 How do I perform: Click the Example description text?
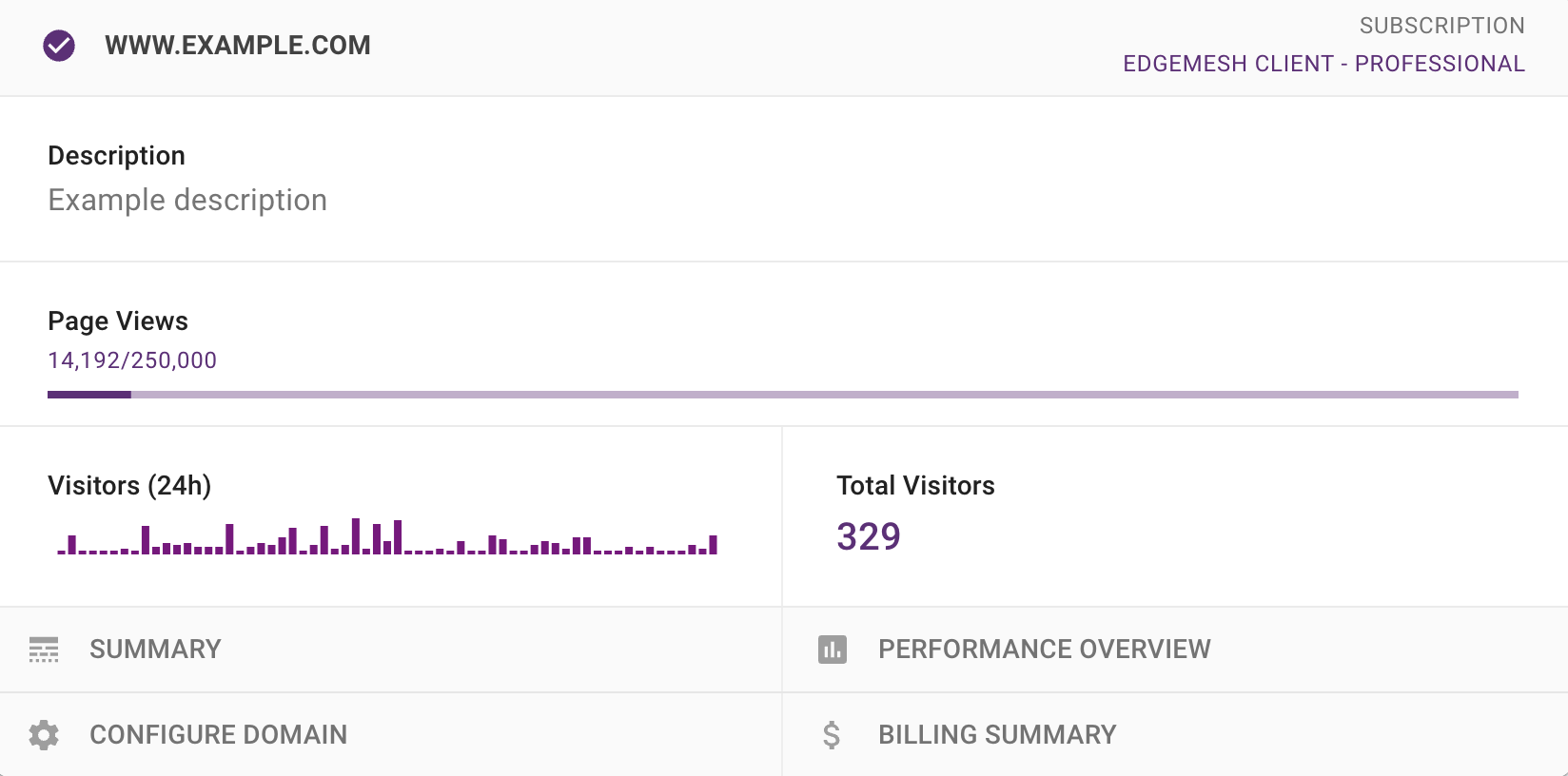pyautogui.click(x=187, y=200)
